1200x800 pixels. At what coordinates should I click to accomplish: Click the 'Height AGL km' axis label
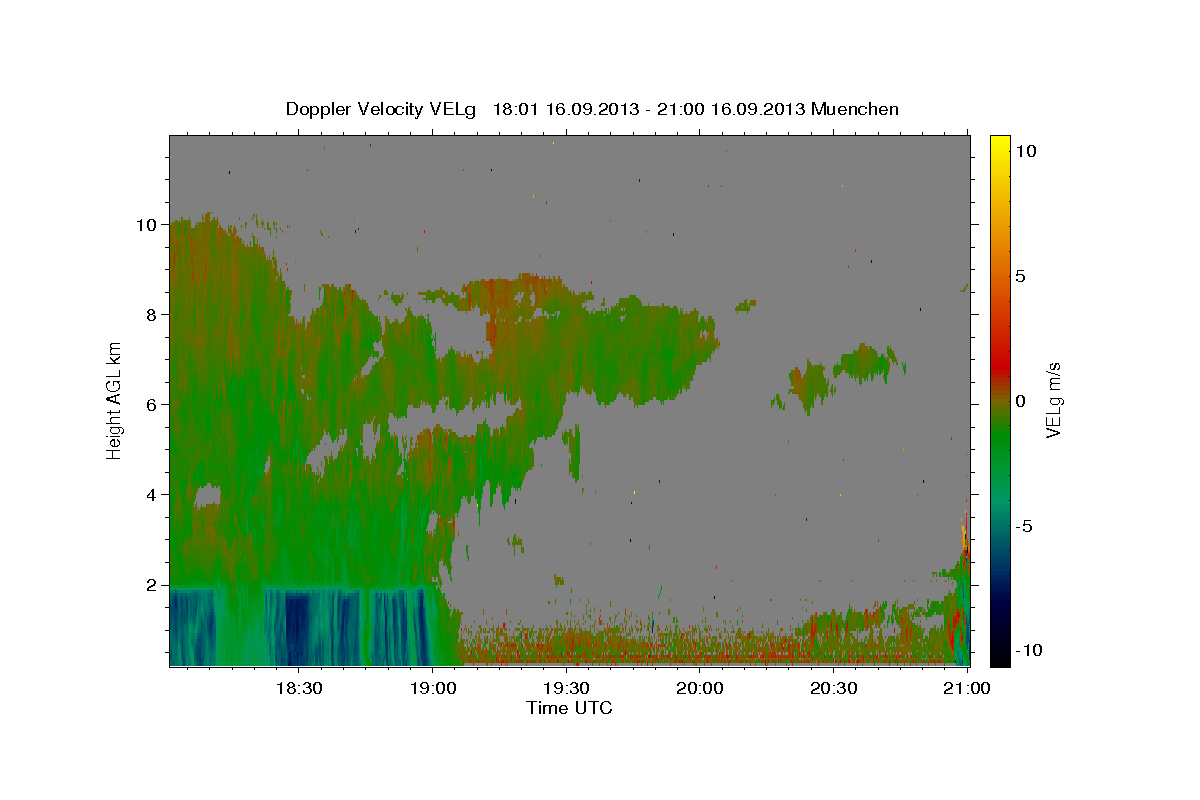[x=115, y=401]
